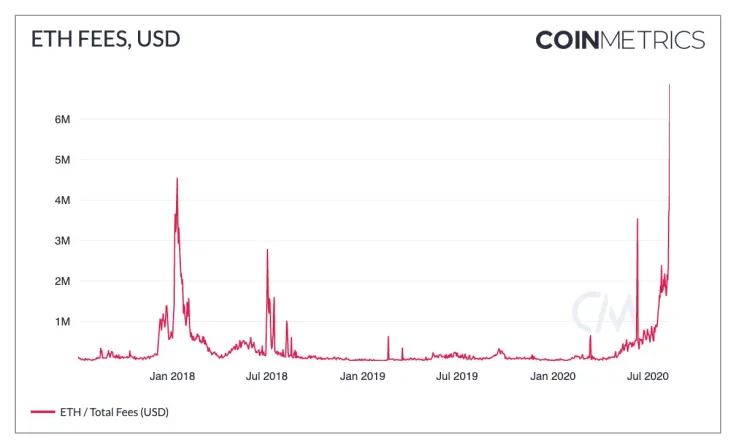Select the 6M y-axis label

point(62,119)
